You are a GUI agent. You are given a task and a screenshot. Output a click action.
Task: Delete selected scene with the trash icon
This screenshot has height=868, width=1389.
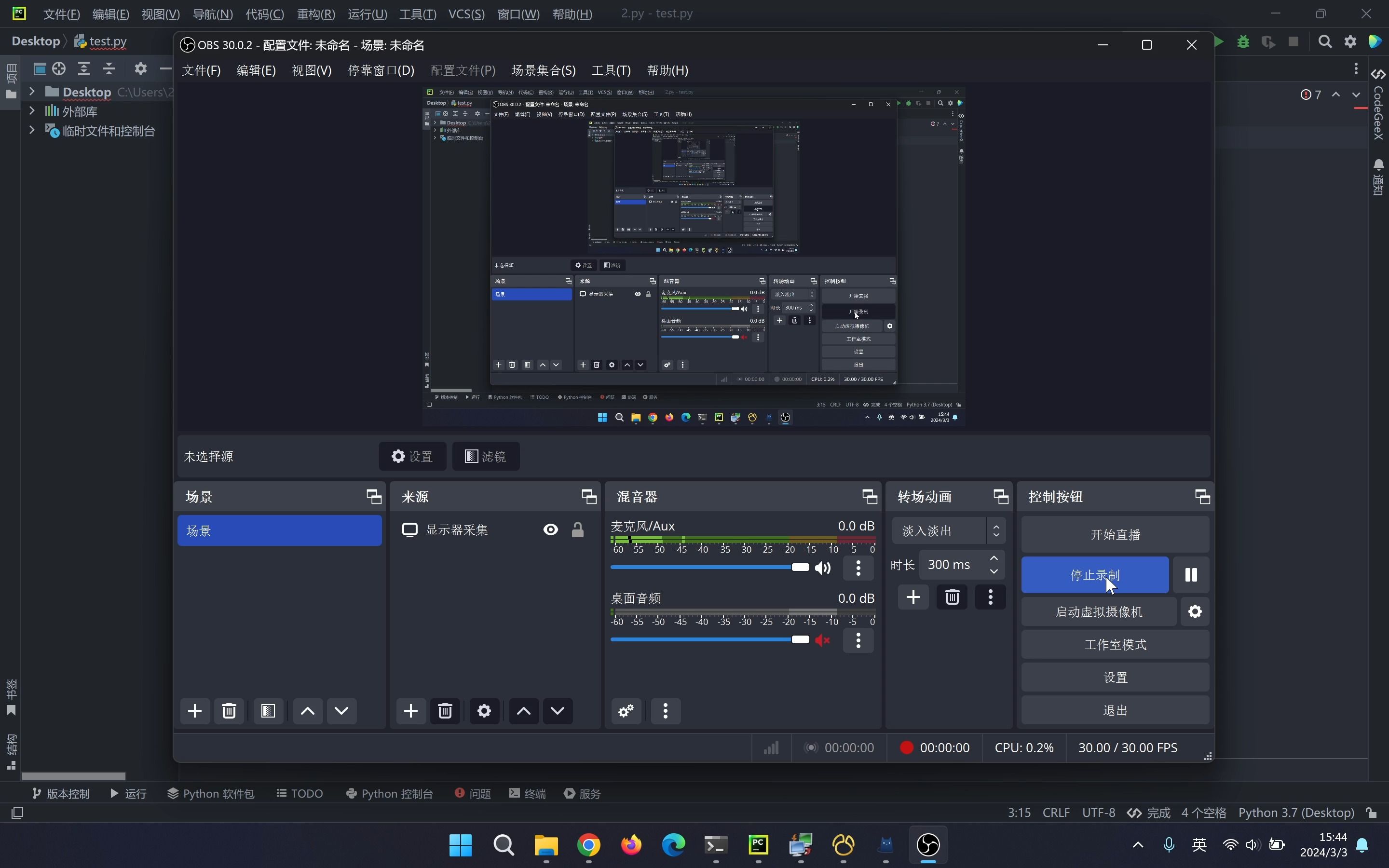tap(229, 711)
